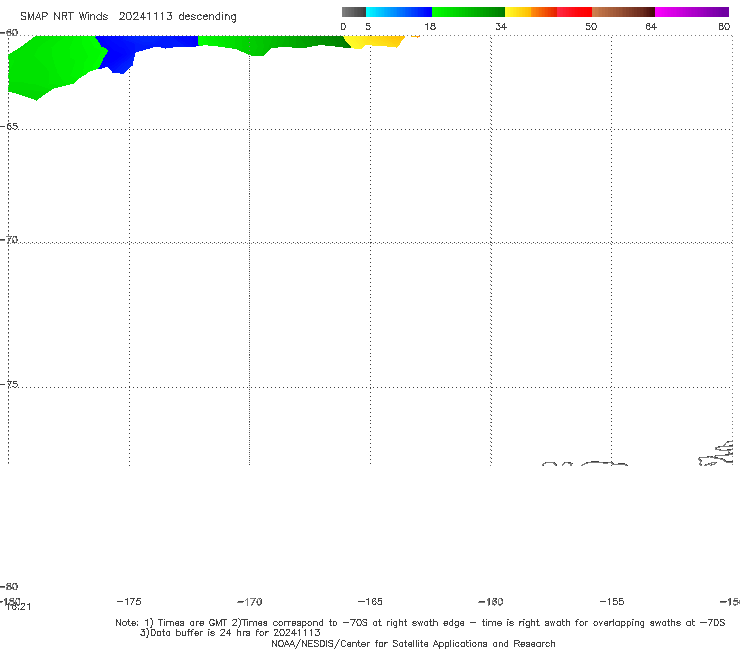This screenshot has height=650, width=740.
Task: Click the "-160" longitude label
Action: coord(491,601)
